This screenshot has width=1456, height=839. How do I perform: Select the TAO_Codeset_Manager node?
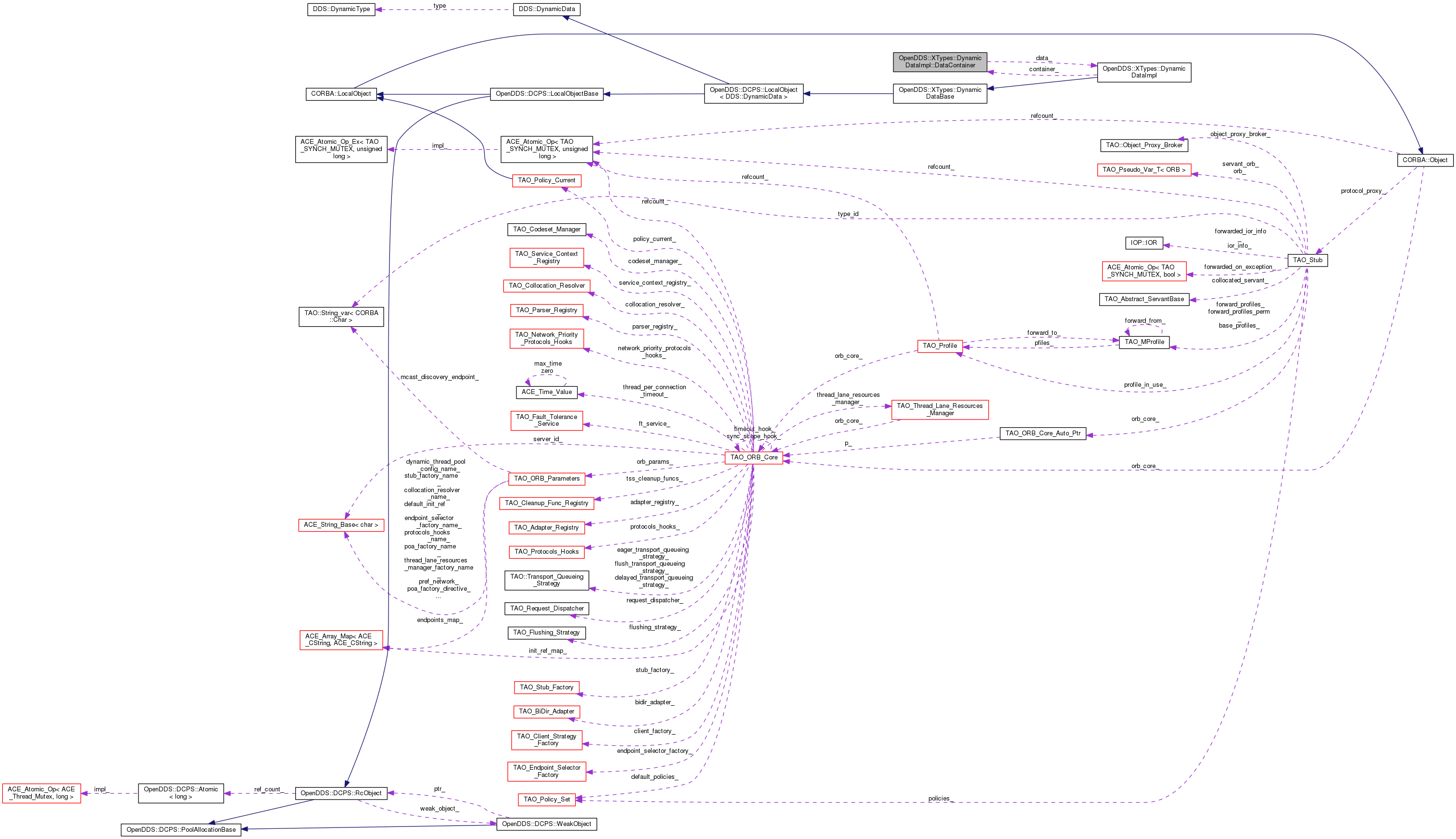coord(546,229)
